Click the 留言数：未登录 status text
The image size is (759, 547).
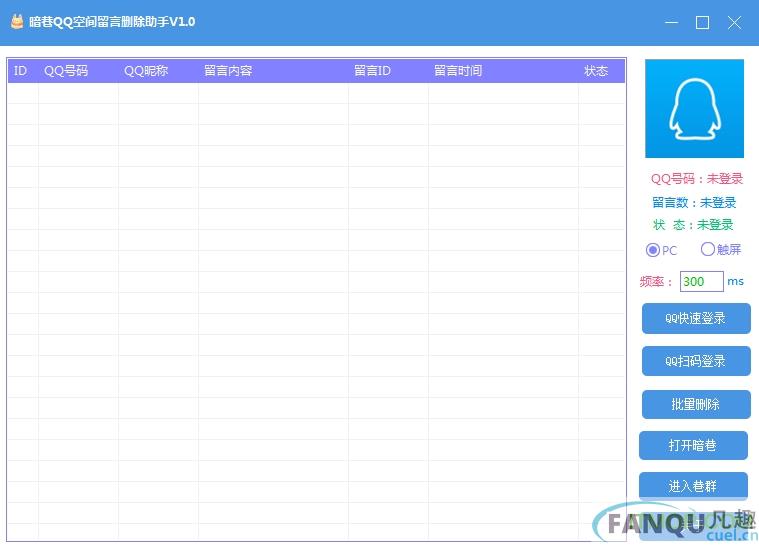[x=694, y=202]
